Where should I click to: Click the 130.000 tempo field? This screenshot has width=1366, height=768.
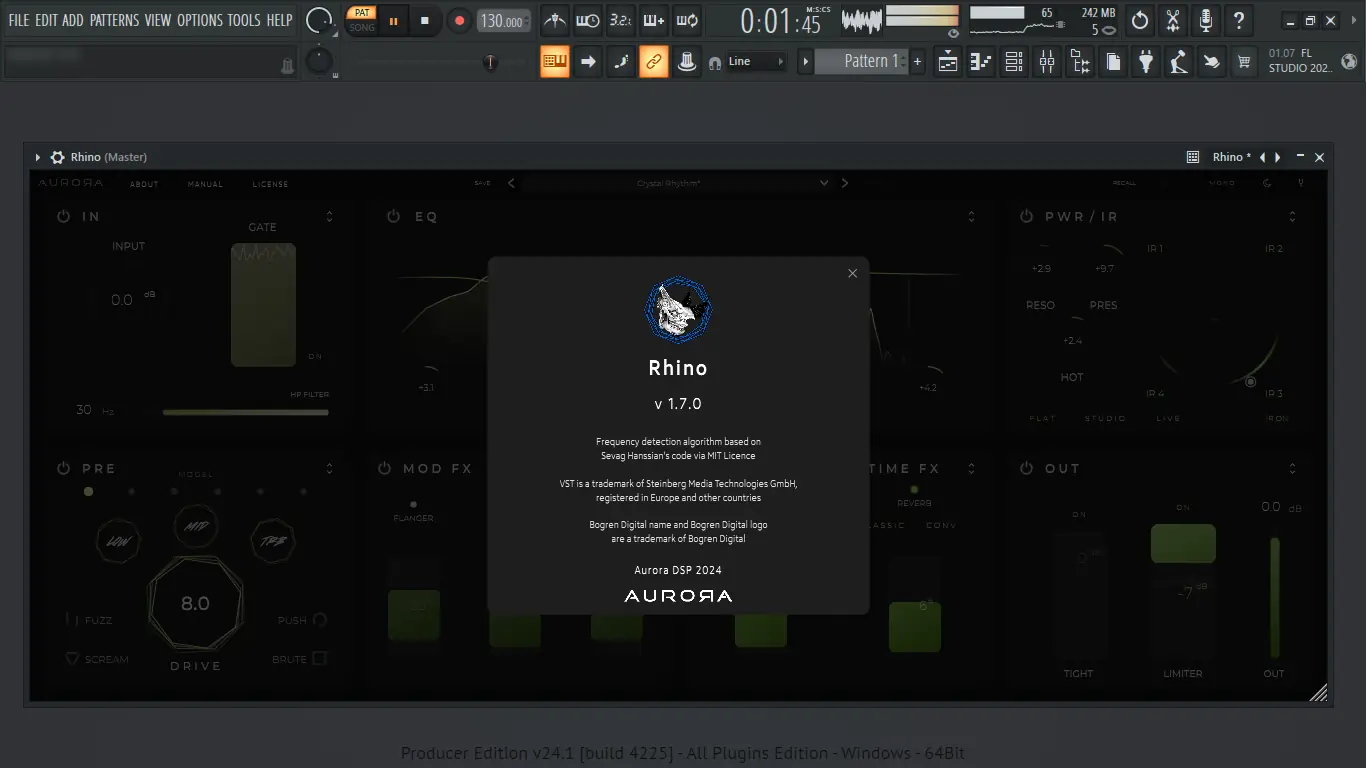pyautogui.click(x=503, y=21)
